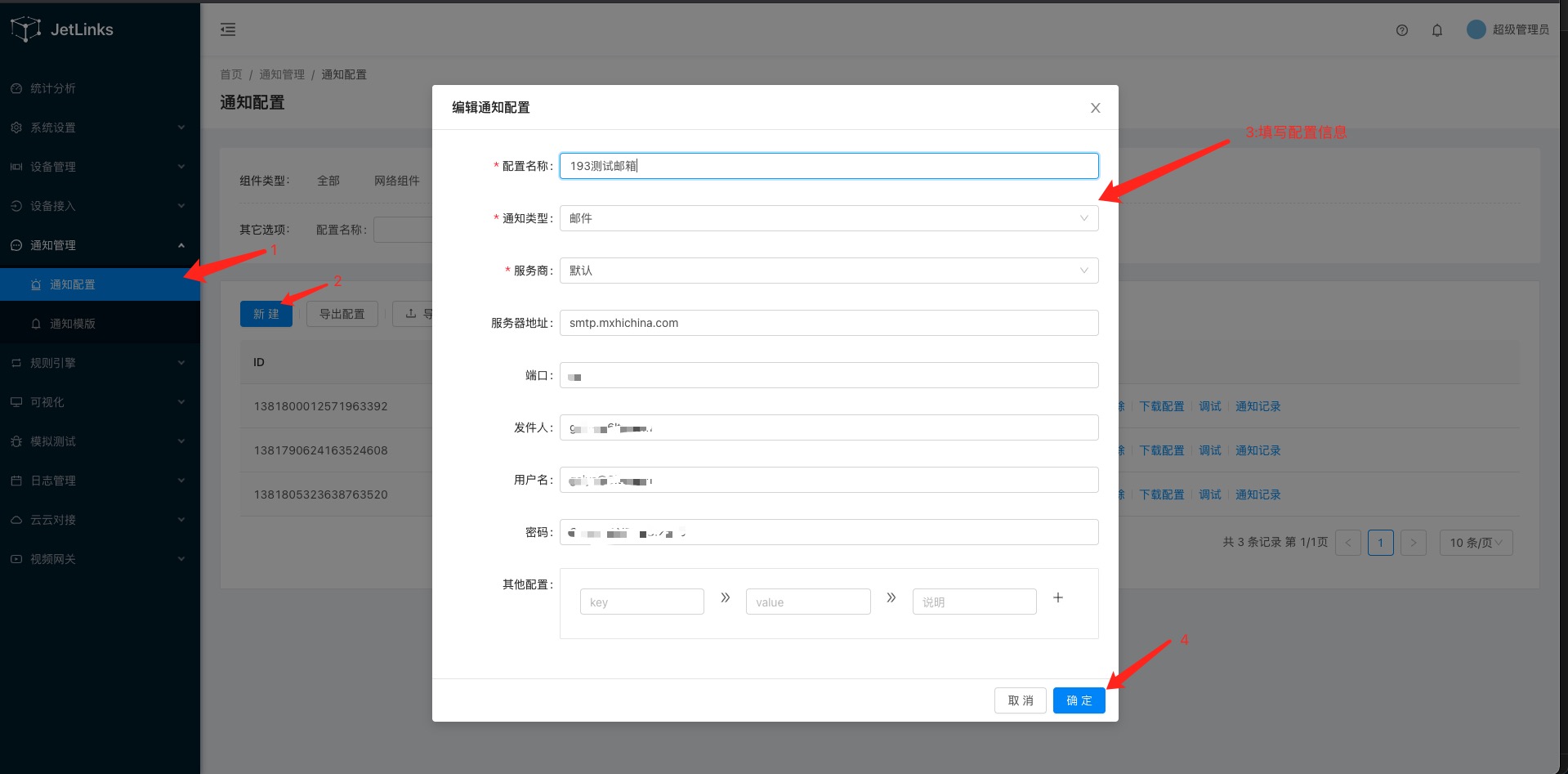Click the JetLinks logo

coord(61,29)
